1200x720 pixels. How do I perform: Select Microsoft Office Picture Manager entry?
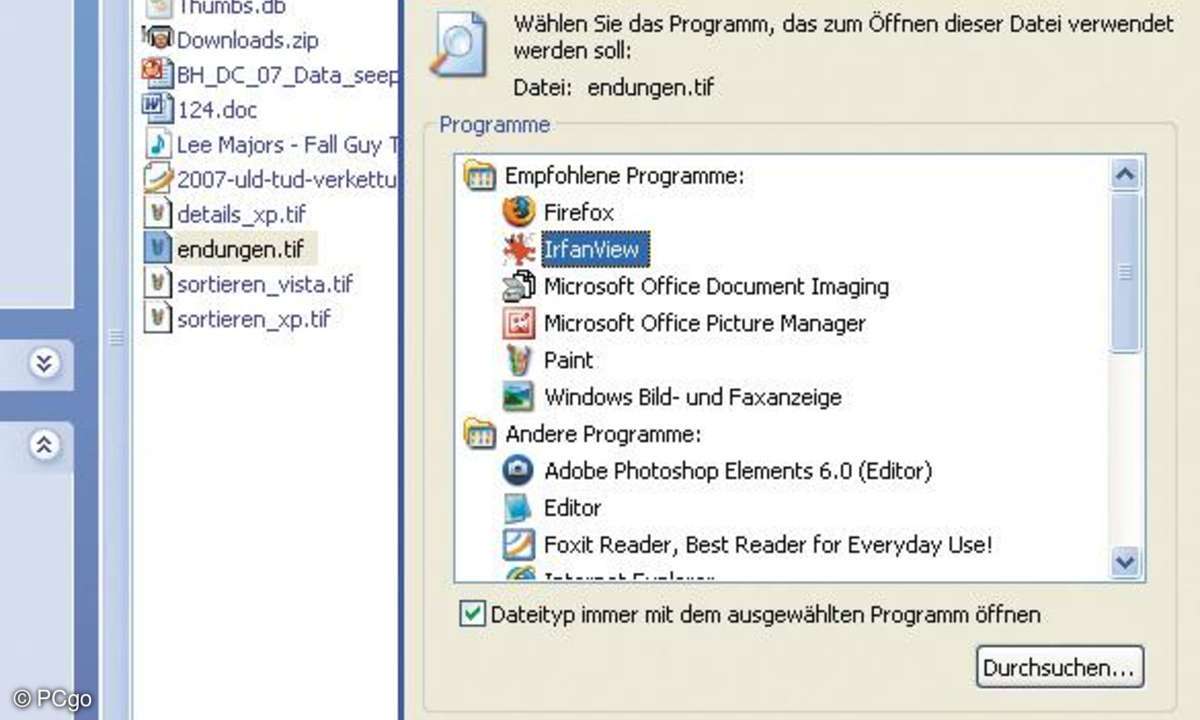[x=705, y=324]
